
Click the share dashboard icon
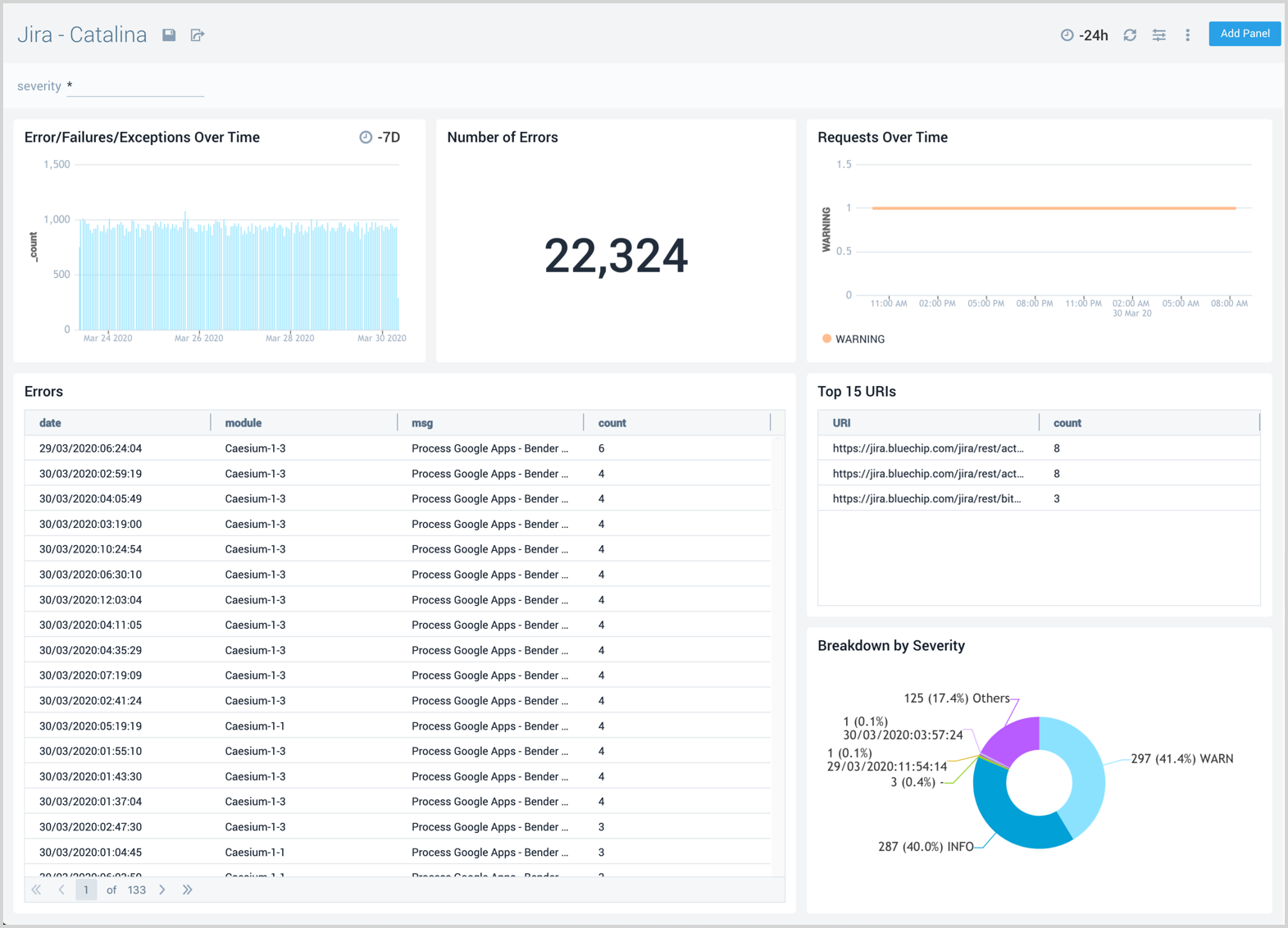(x=198, y=35)
